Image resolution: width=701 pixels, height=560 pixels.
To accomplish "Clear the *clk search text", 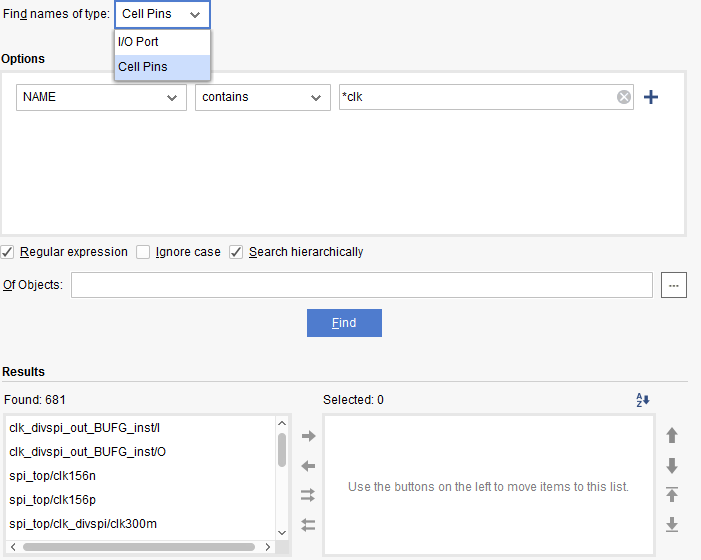I will 623,97.
